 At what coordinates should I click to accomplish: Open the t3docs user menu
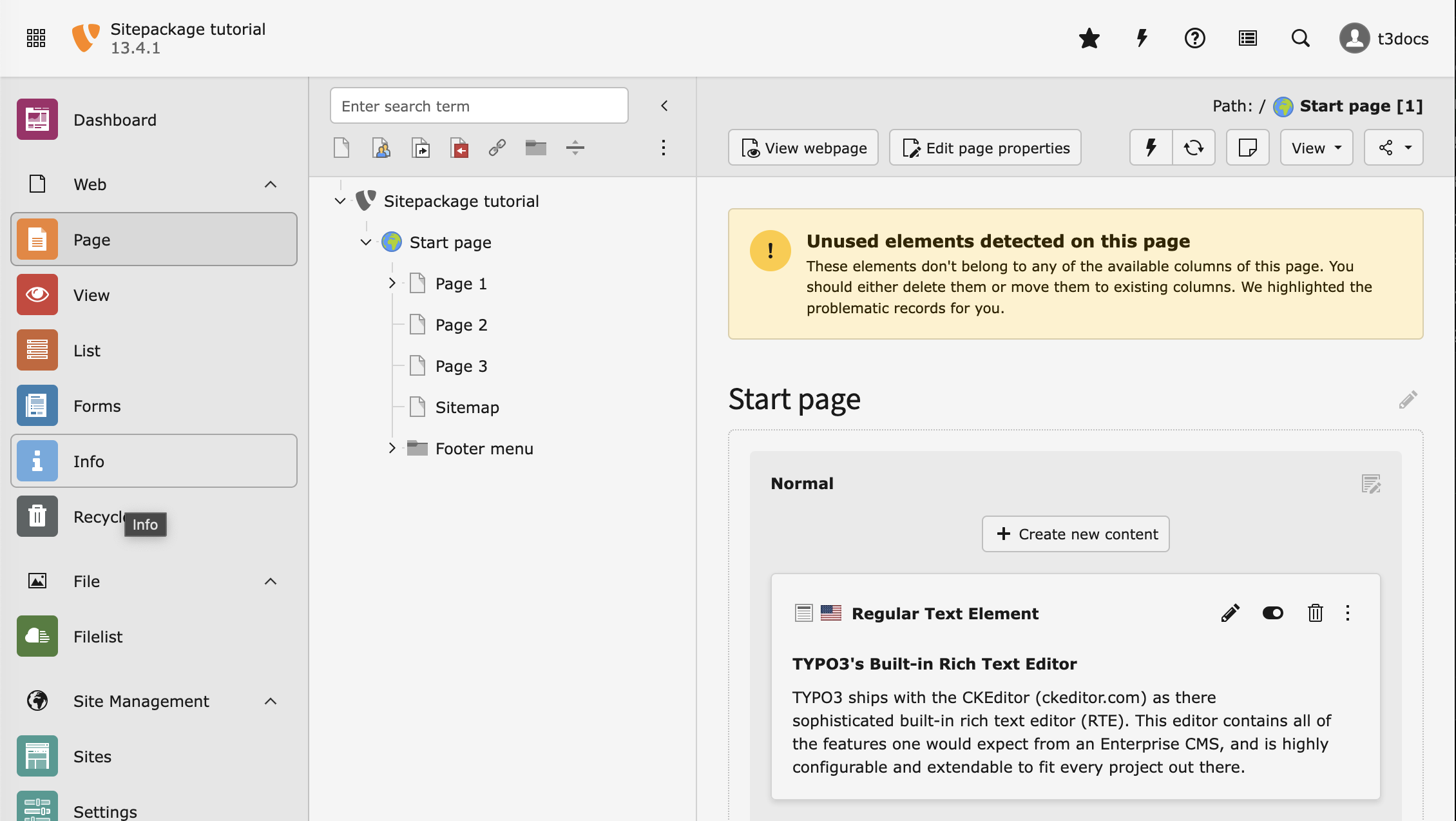point(1384,39)
